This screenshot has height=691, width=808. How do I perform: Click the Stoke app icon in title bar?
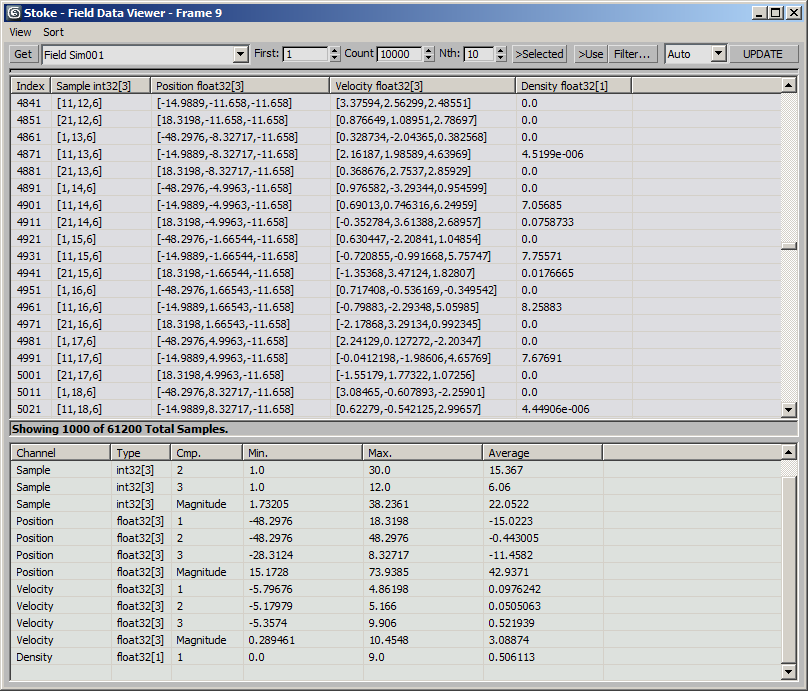(x=14, y=13)
